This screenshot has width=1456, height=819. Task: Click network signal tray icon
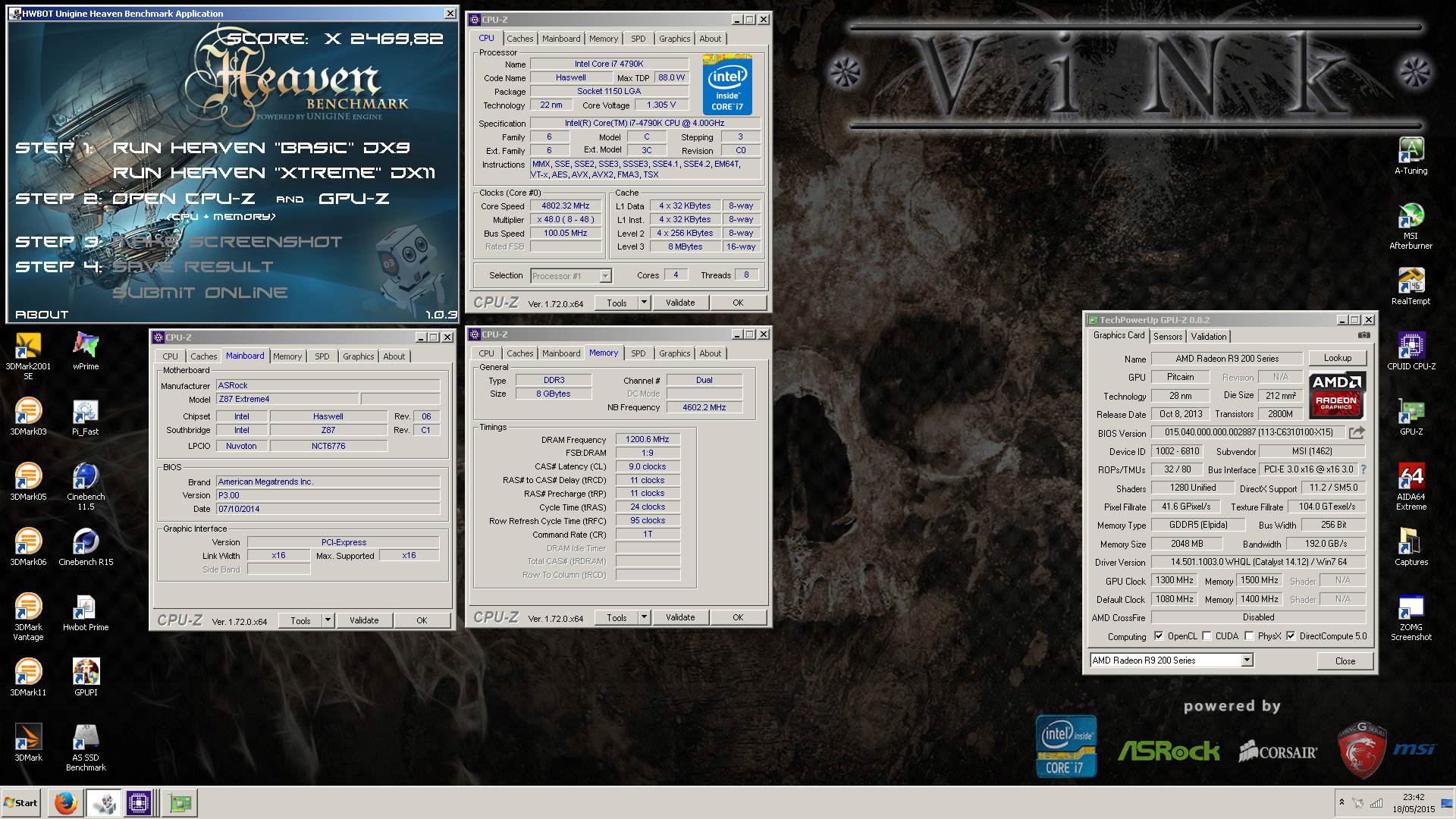[x=1376, y=803]
